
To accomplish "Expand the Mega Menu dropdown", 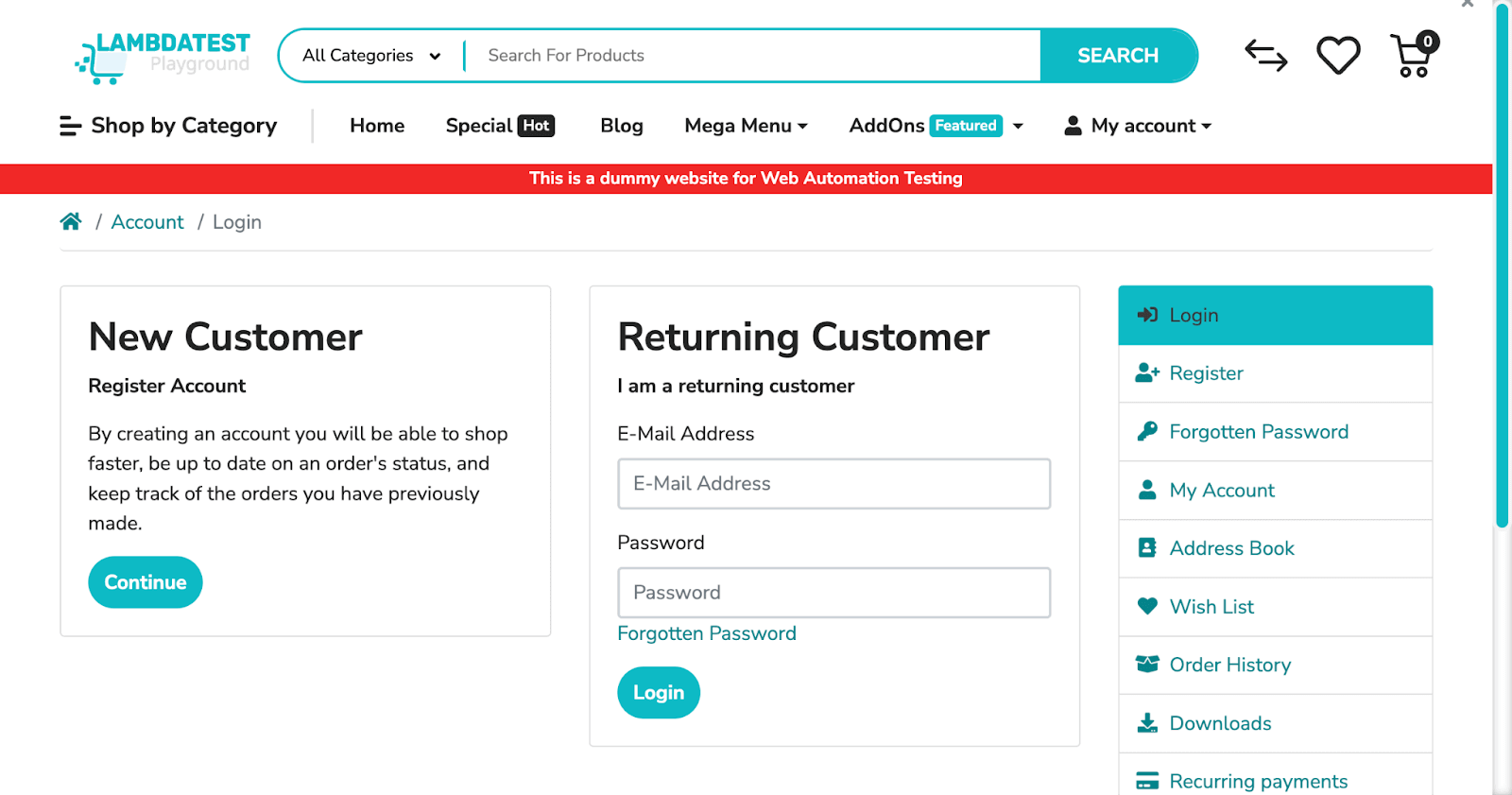I will pos(746,126).
